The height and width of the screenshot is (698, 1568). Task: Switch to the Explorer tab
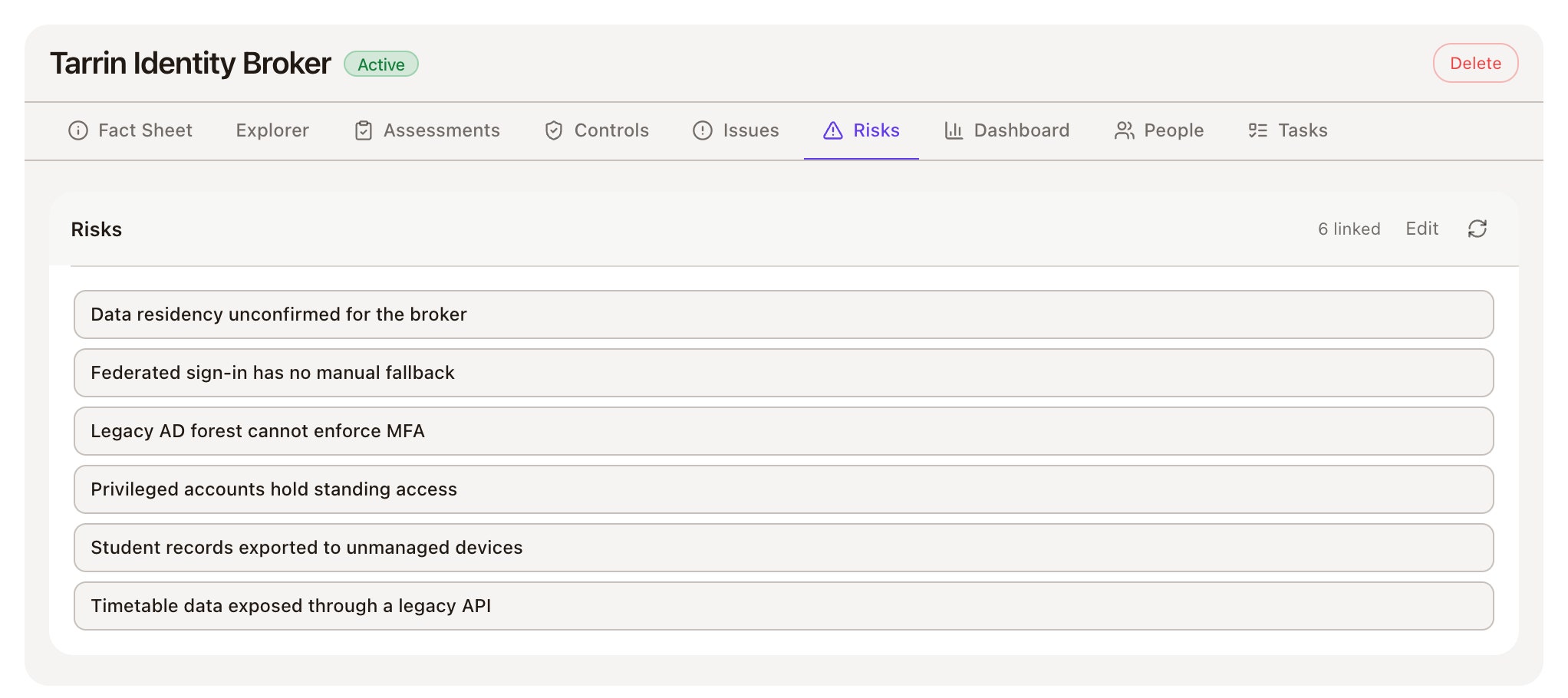point(272,130)
